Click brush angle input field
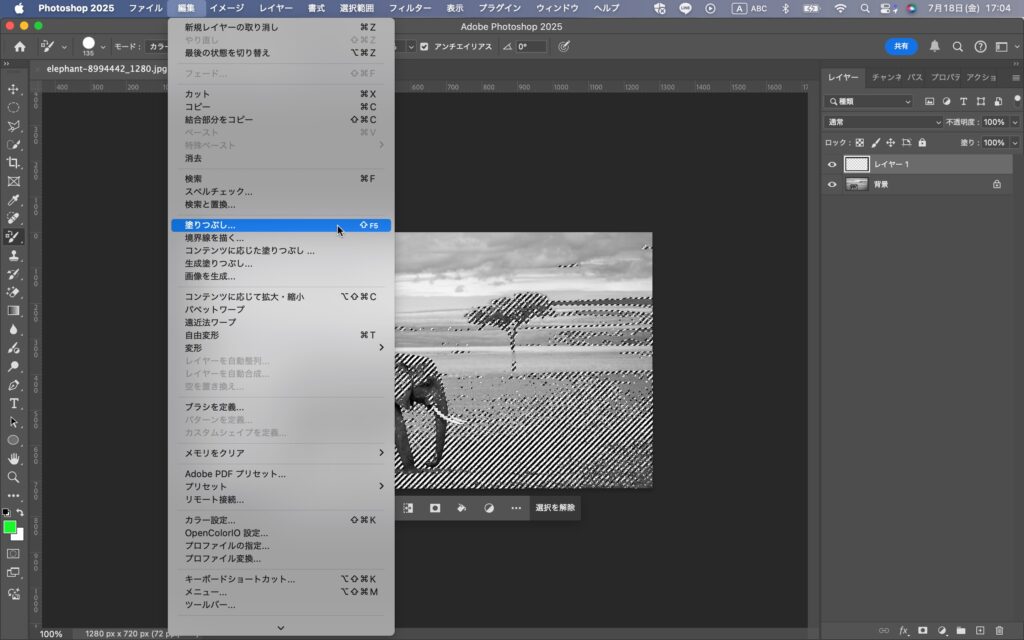This screenshot has height=640, width=1024. coord(531,46)
